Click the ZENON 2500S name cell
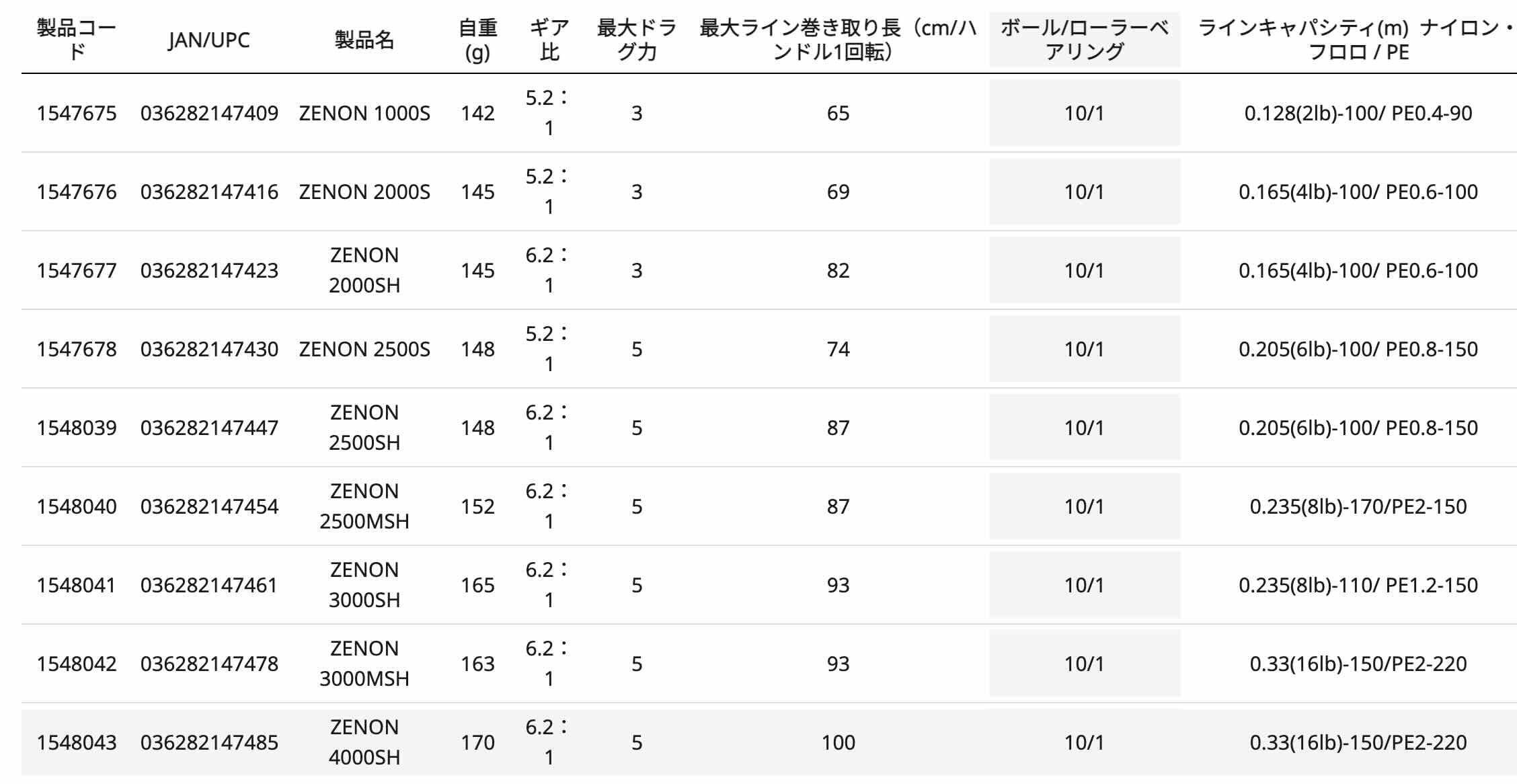The width and height of the screenshot is (1517, 784). (x=364, y=349)
